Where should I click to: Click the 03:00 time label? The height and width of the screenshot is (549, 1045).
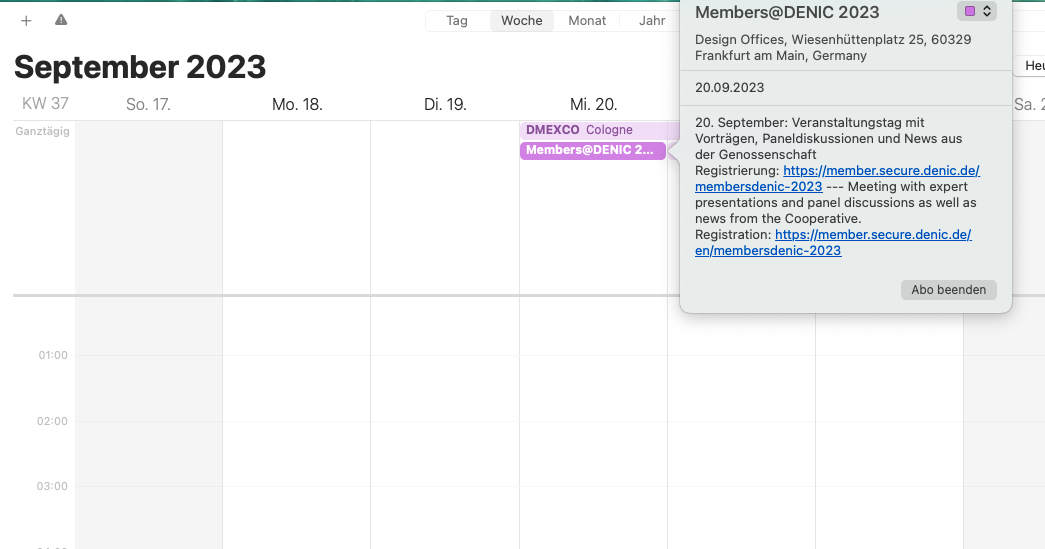pos(52,486)
